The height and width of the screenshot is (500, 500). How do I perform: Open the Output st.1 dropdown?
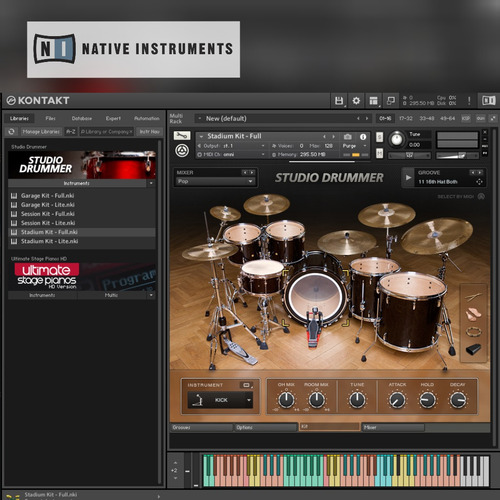[x=231, y=146]
